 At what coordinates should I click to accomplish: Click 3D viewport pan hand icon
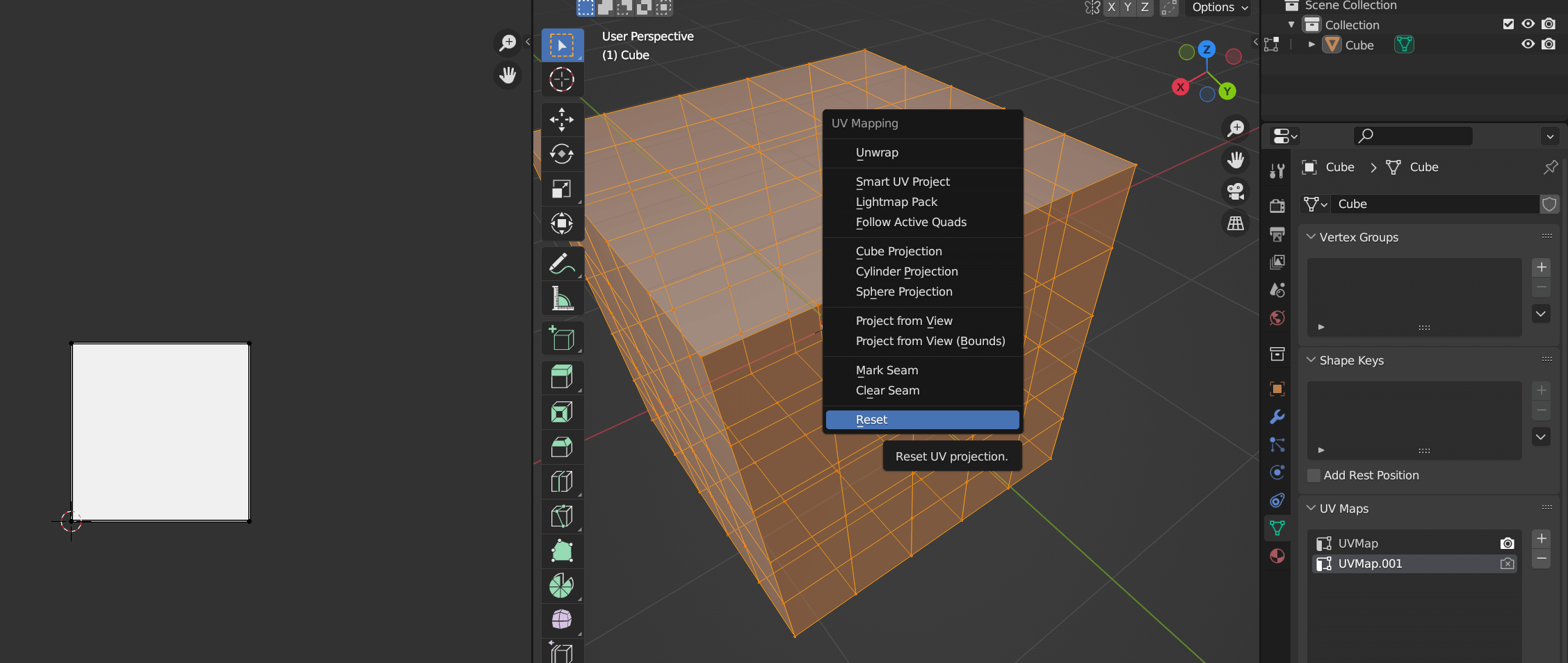(x=1236, y=160)
